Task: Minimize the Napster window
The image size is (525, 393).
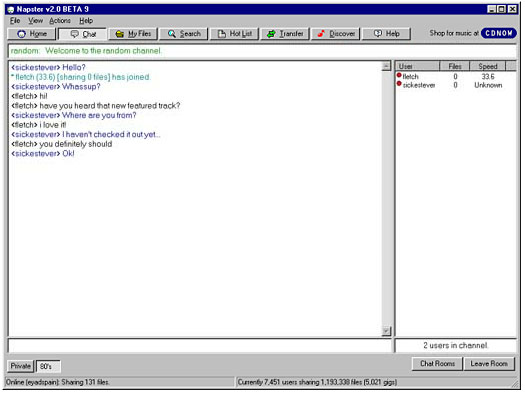Action: click(x=491, y=9)
